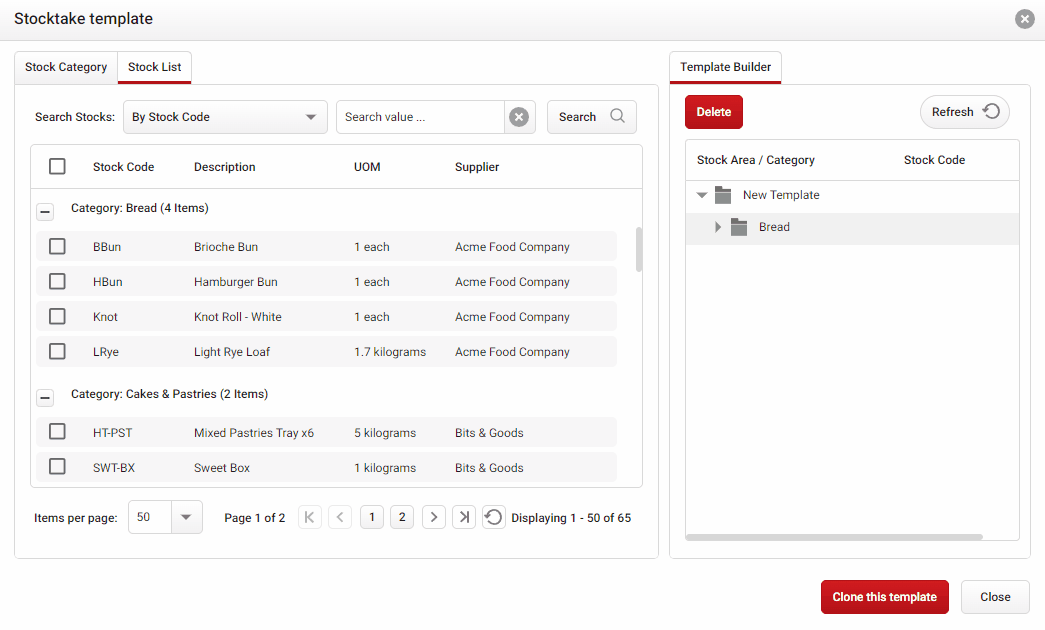Click the next page arrow icon
The height and width of the screenshot is (630, 1045).
pyautogui.click(x=433, y=517)
